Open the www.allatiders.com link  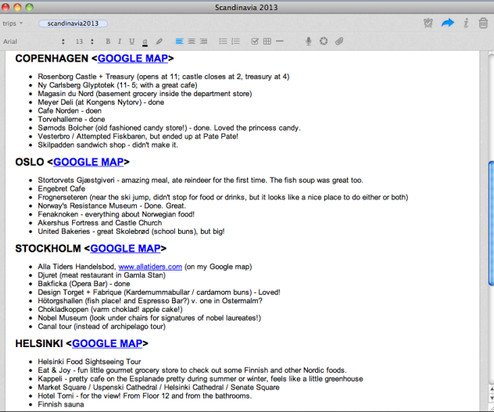(150, 267)
